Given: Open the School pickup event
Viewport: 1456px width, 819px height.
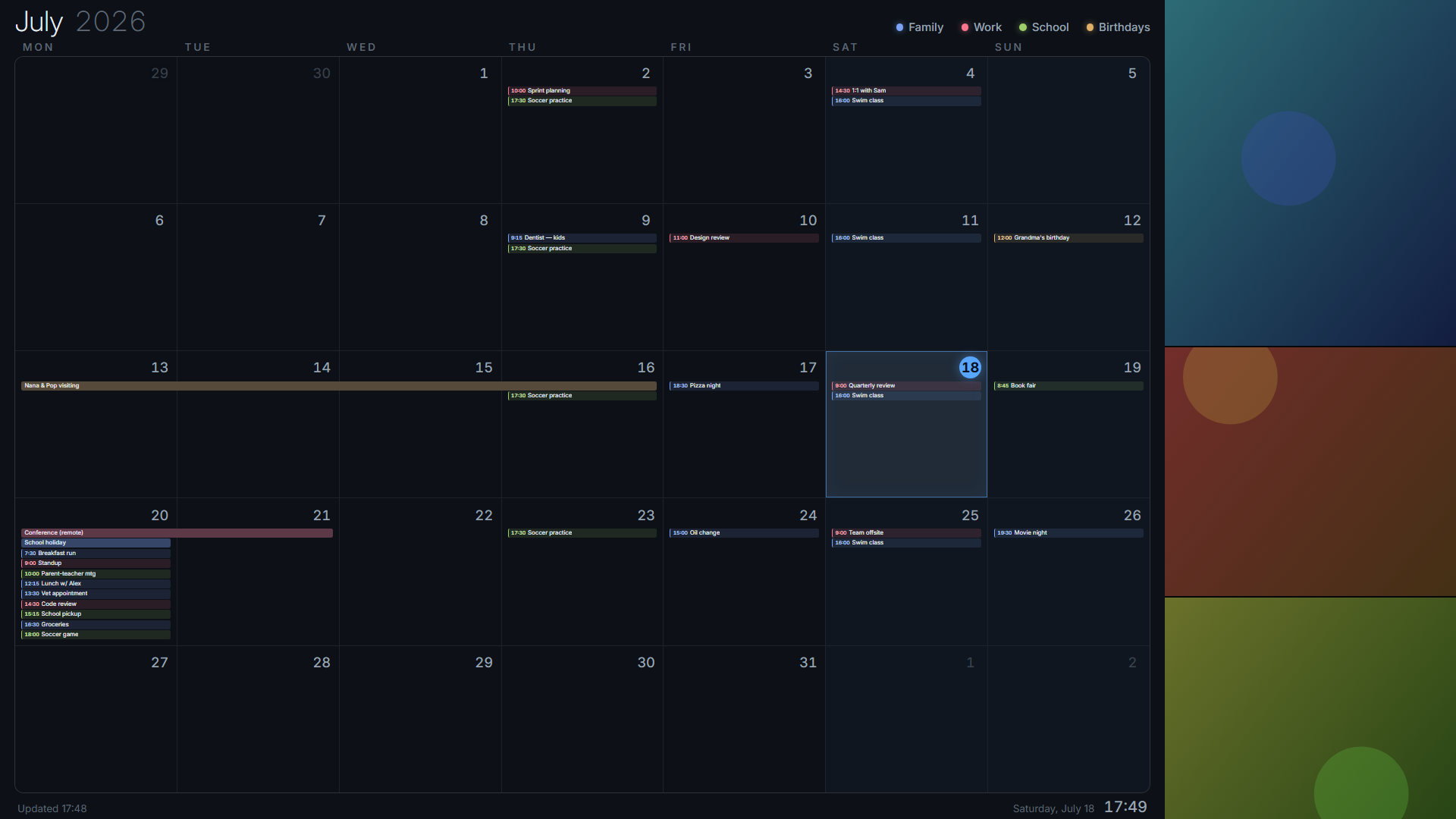Looking at the screenshot, I should (96, 614).
